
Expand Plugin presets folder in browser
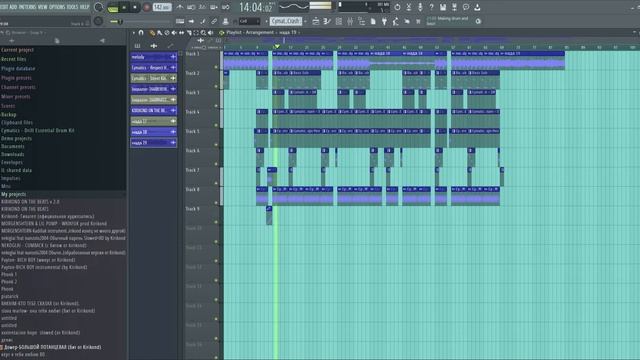[16, 78]
